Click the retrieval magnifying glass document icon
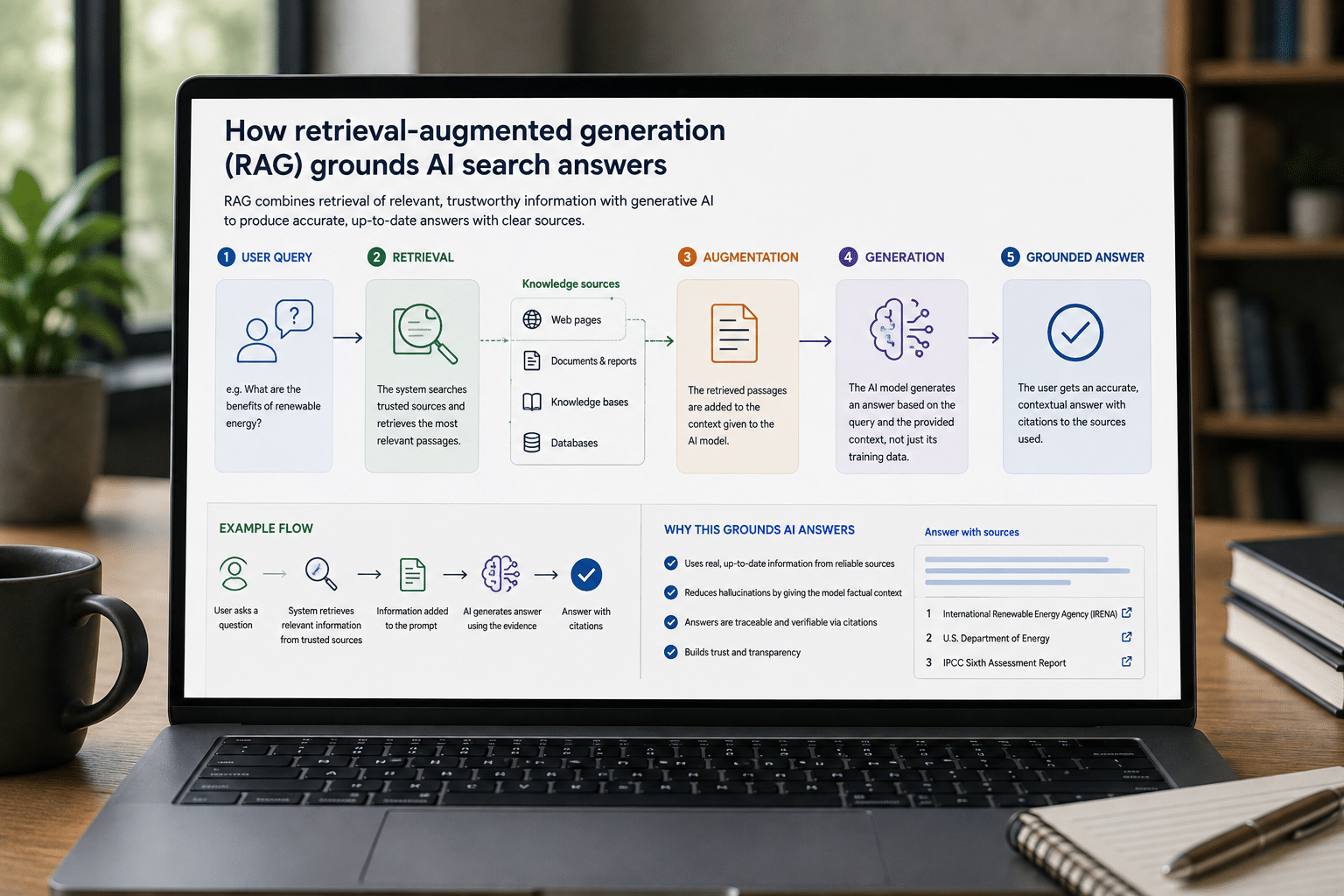This screenshot has height=896, width=1344. 424,332
